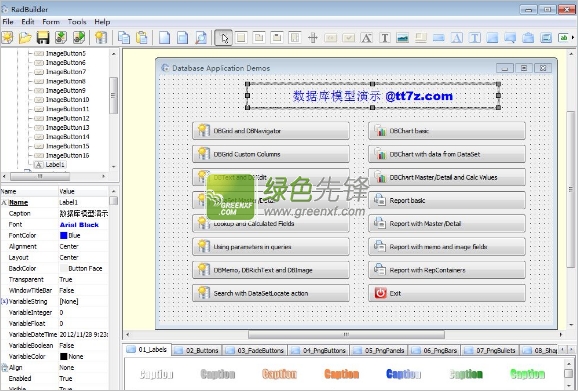Click the database lightbulb toolbar icon
This screenshot has height=391, width=578.
coord(101,38)
